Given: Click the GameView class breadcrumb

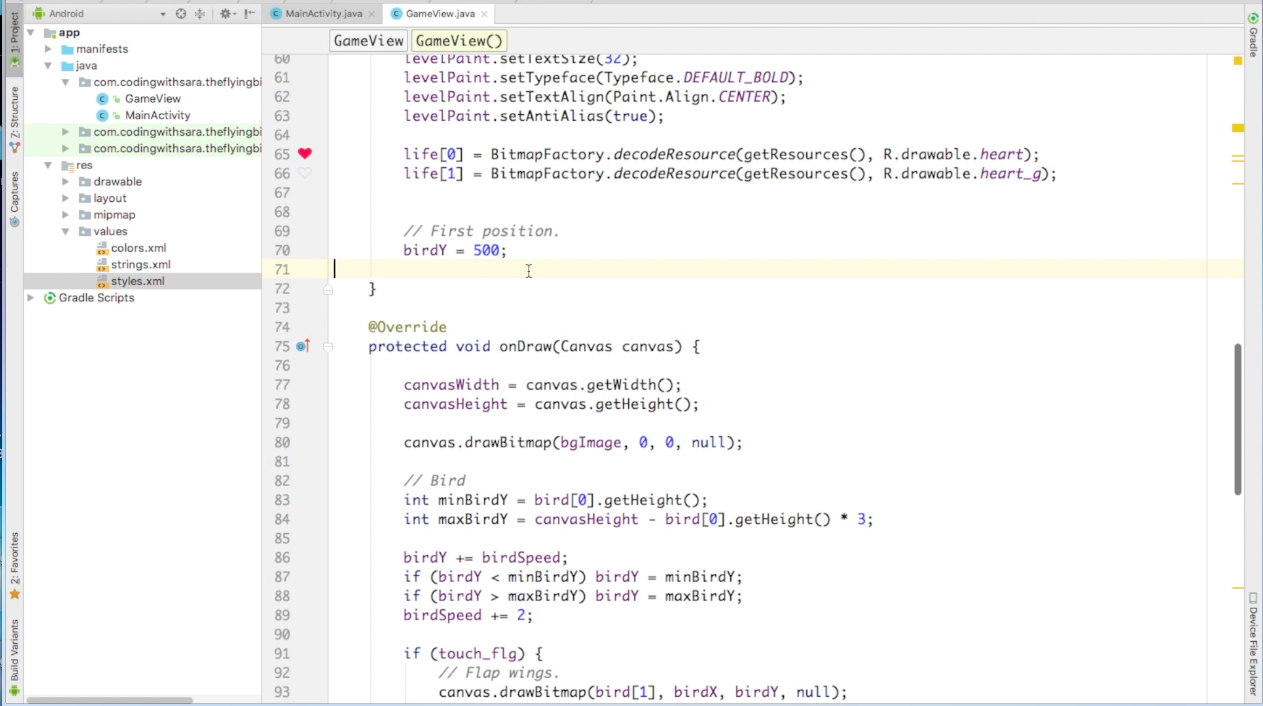Looking at the screenshot, I should tap(368, 41).
